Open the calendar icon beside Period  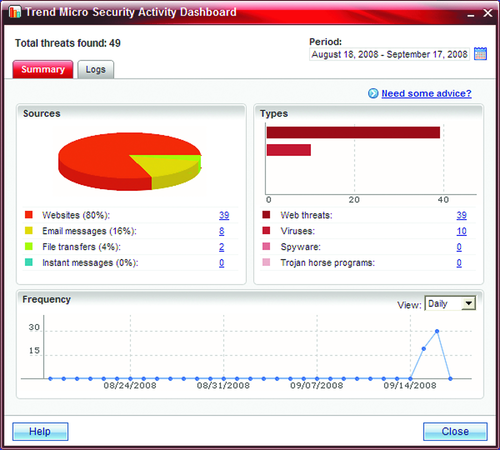coord(480,54)
